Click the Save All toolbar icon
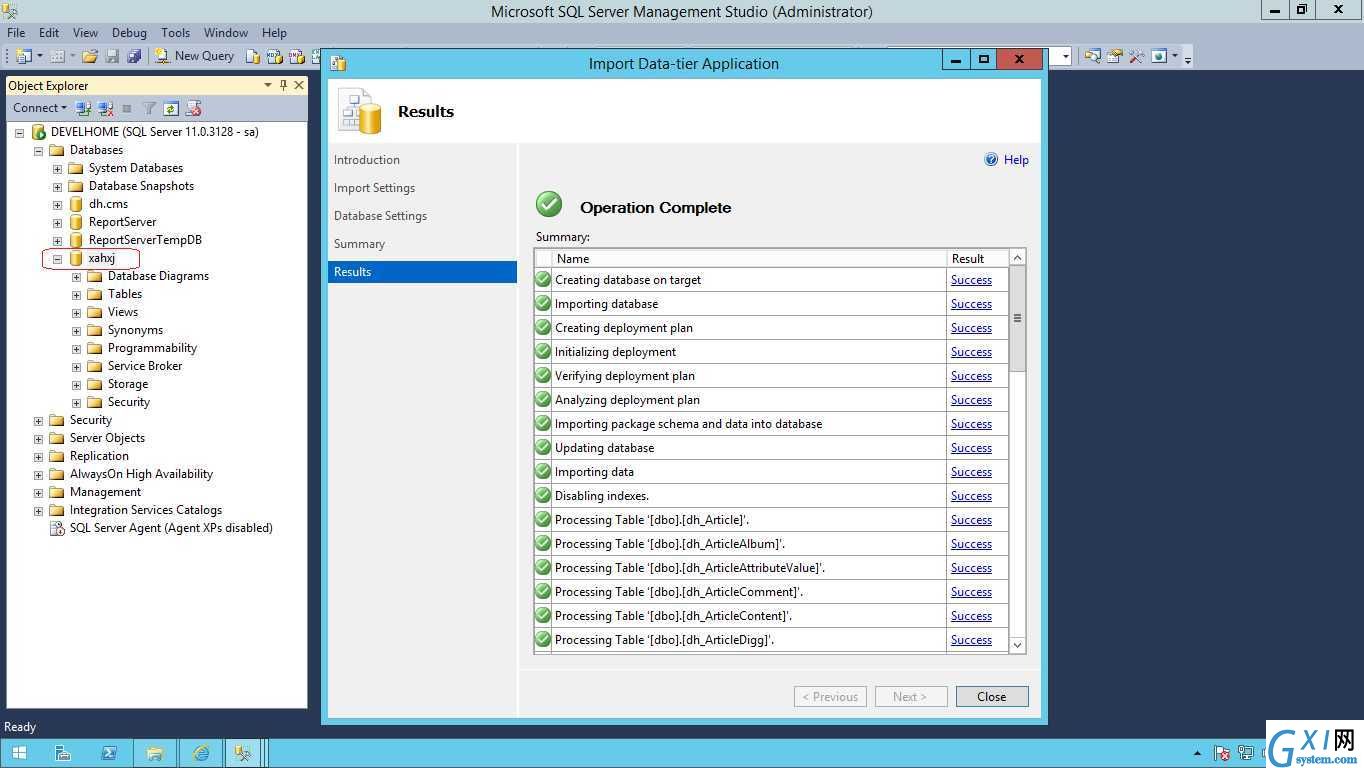Viewport: 1364px width, 768px height. (x=134, y=56)
